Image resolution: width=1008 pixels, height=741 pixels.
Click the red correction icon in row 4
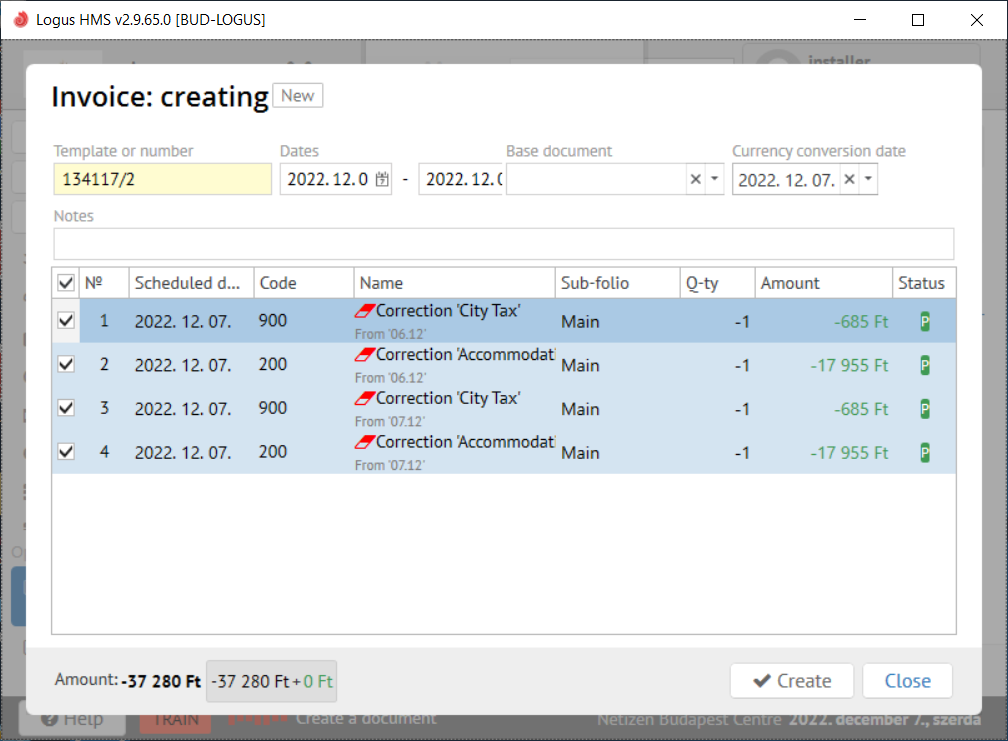(365, 442)
